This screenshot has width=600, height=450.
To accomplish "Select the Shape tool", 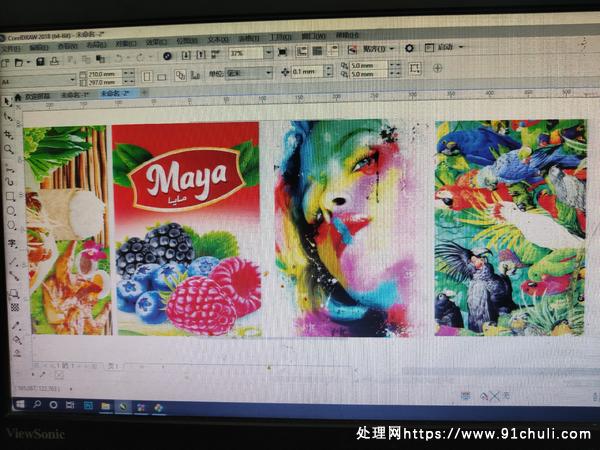I will pyautogui.click(x=7, y=116).
